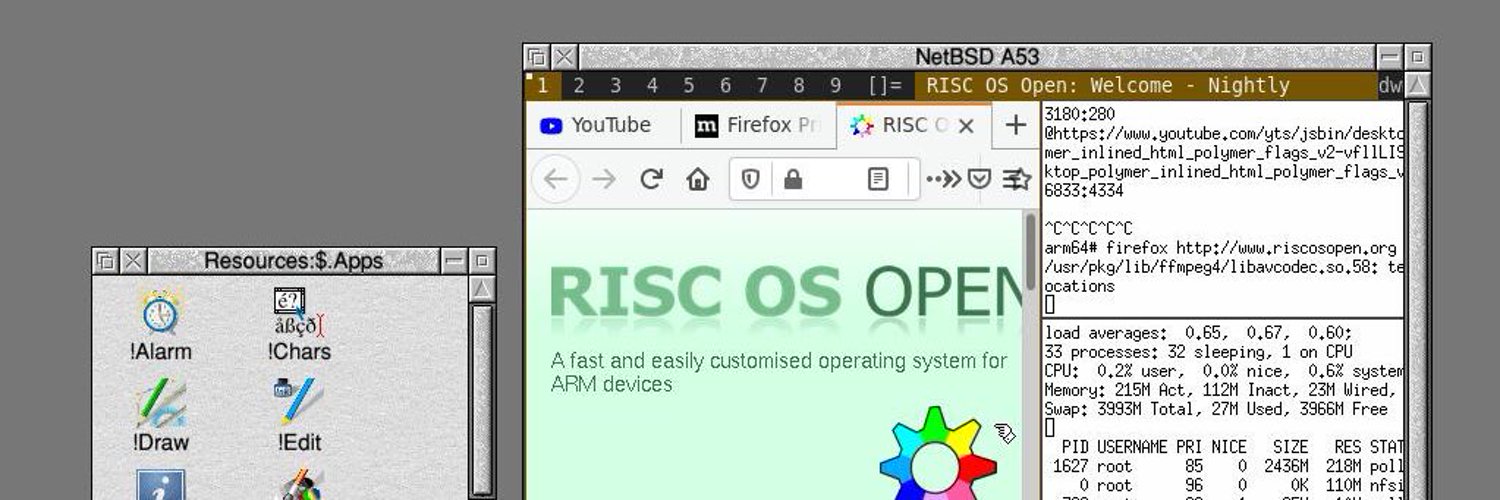
Task: Click the Firefox page vertical scrollbar thumb
Action: tap(1030, 250)
